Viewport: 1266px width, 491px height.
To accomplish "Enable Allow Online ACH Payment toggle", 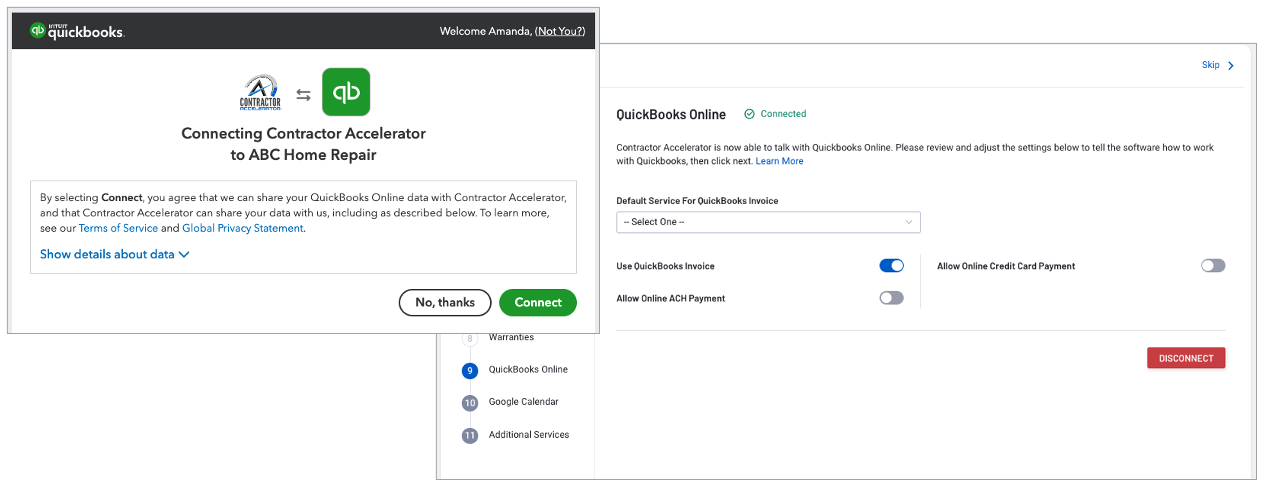I will pos(891,298).
